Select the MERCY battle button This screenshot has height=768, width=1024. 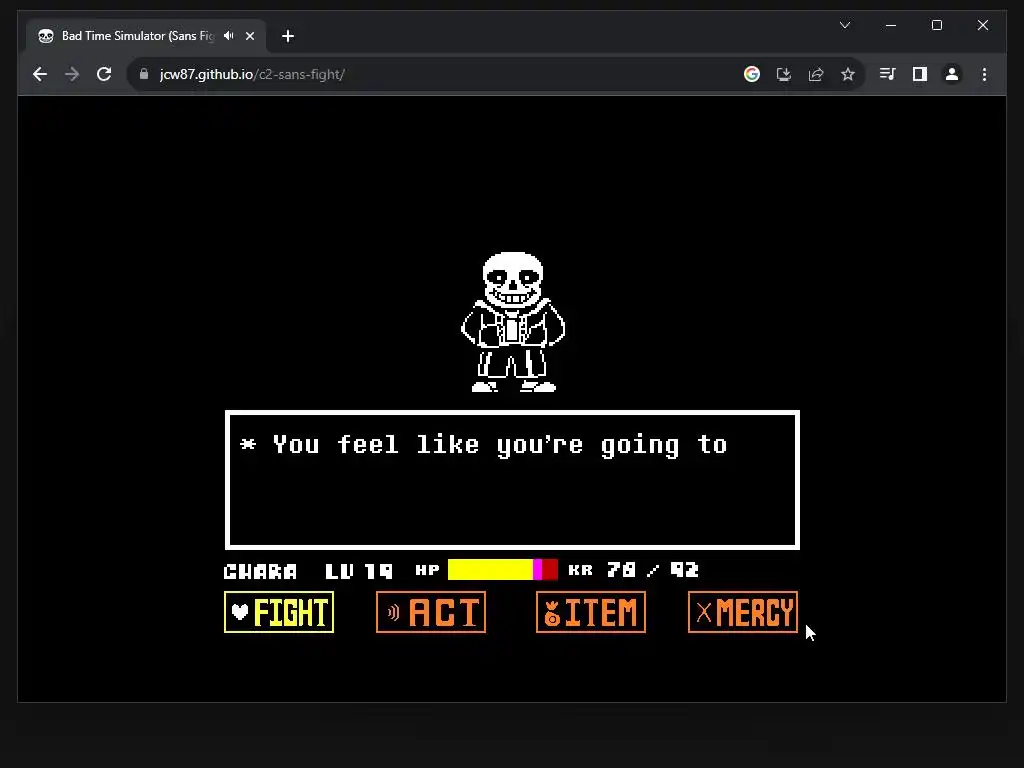click(x=743, y=612)
